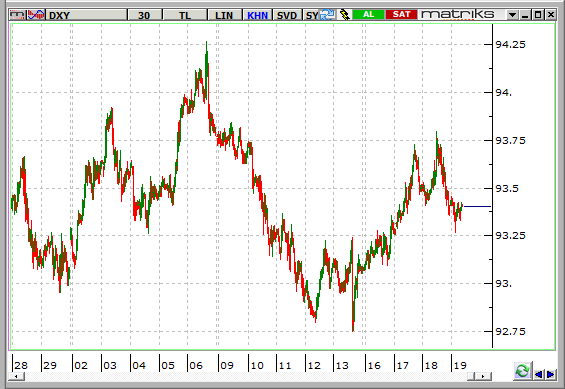The height and width of the screenshot is (389, 565).
Task: Click the scrollbar left arrow button
Action: coord(17,376)
